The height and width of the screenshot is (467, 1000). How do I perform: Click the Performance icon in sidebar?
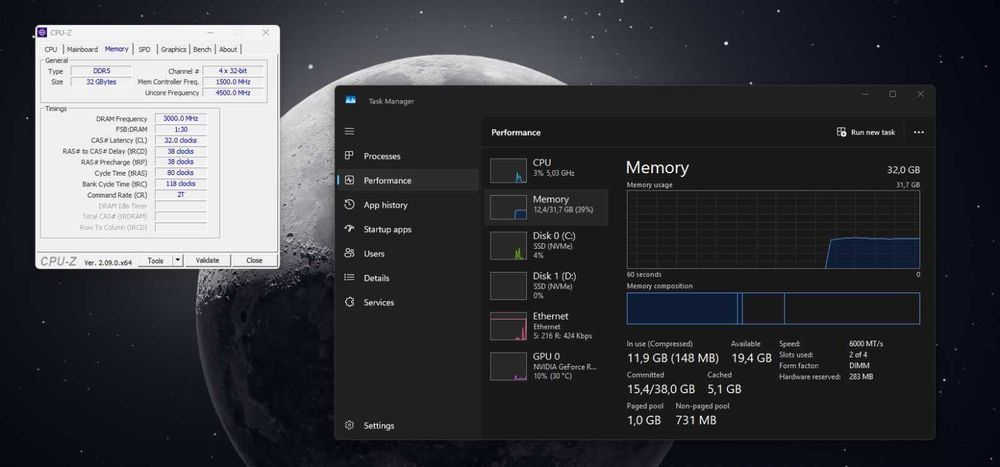click(x=349, y=180)
